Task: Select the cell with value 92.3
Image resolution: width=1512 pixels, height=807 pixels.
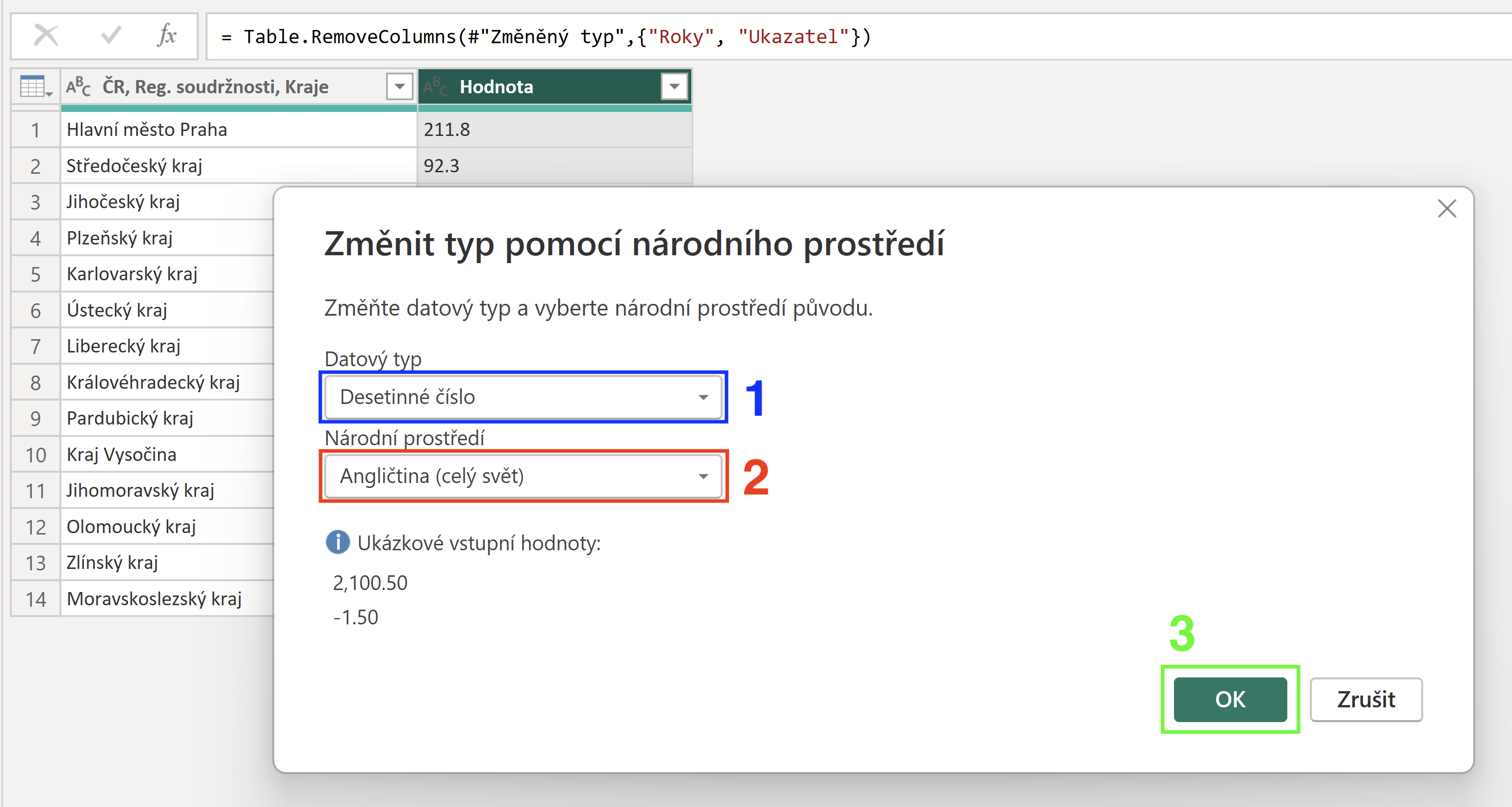Action: click(555, 165)
